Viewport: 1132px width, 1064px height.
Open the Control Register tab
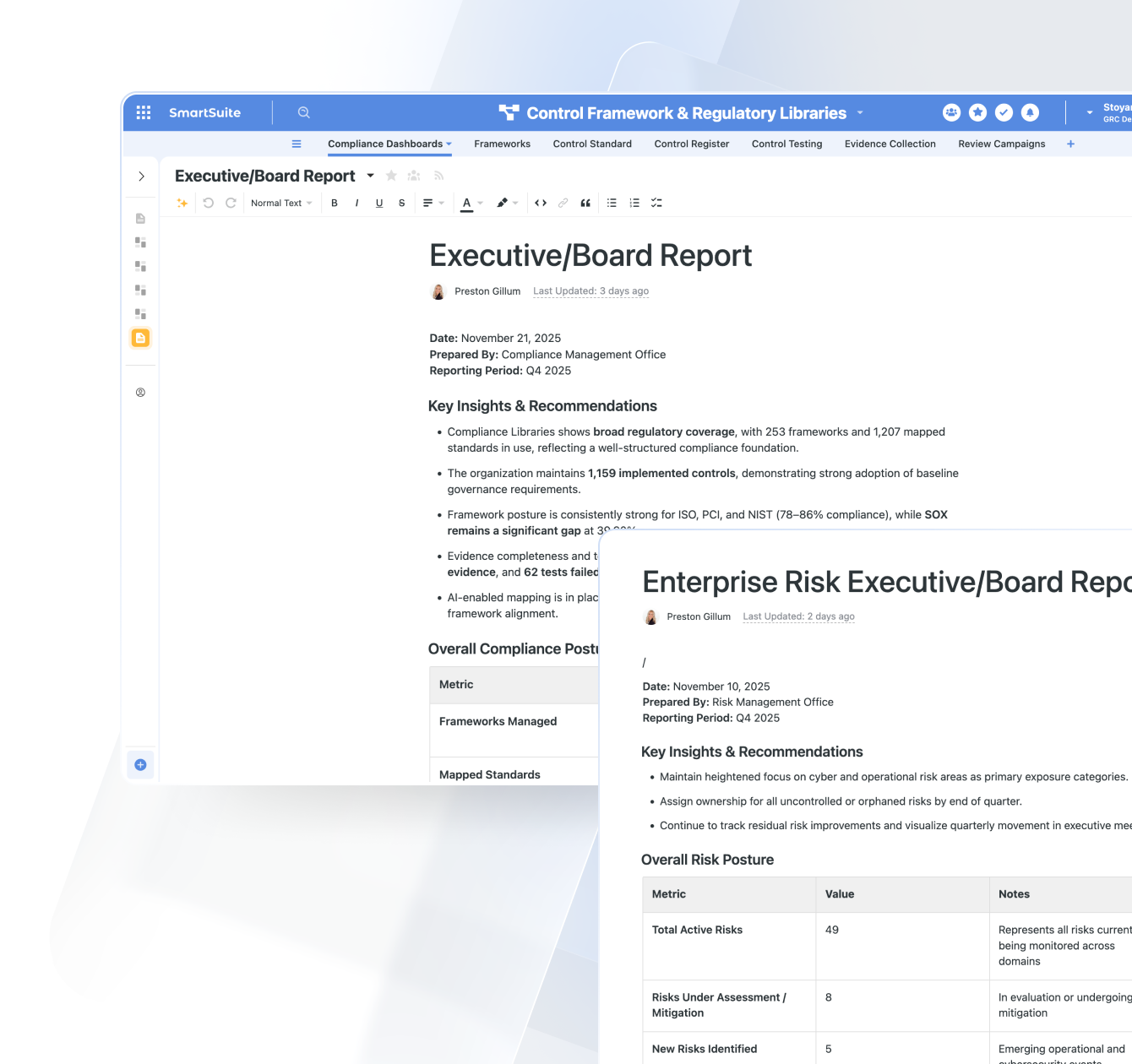pyautogui.click(x=691, y=144)
